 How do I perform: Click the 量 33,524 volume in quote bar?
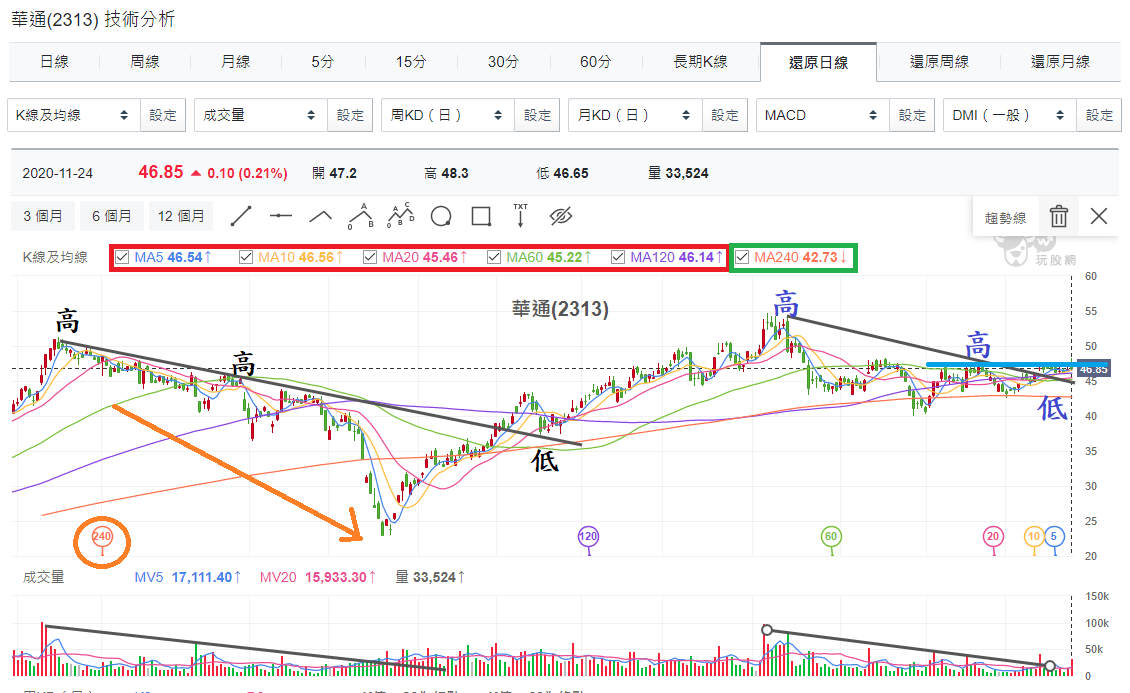click(x=678, y=173)
